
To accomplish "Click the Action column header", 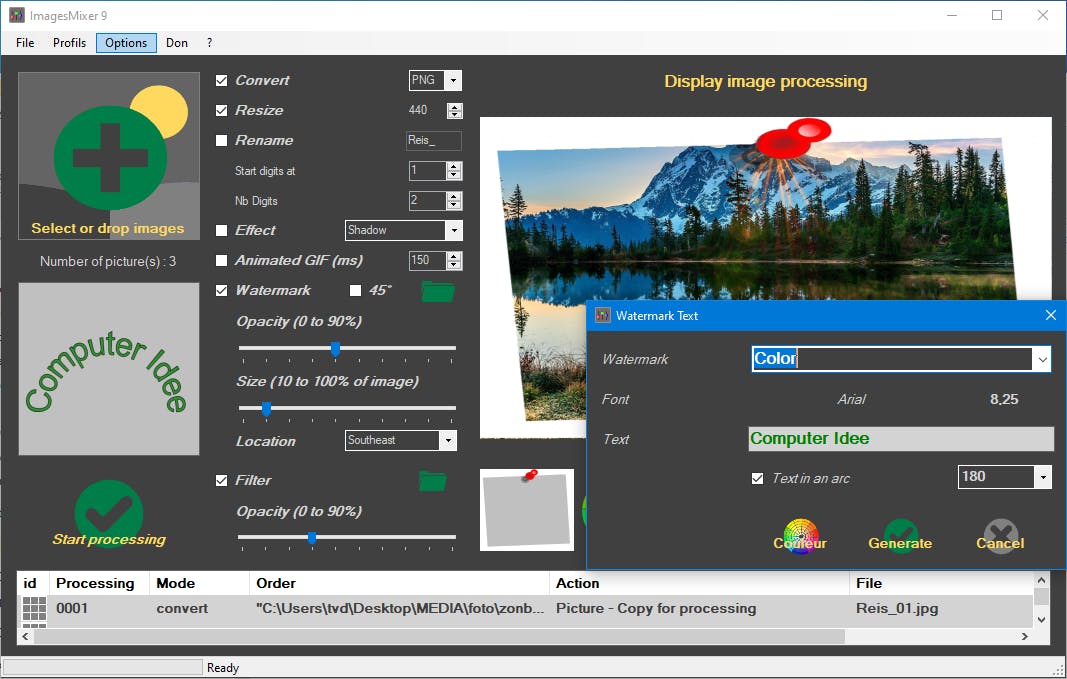I will (700, 583).
